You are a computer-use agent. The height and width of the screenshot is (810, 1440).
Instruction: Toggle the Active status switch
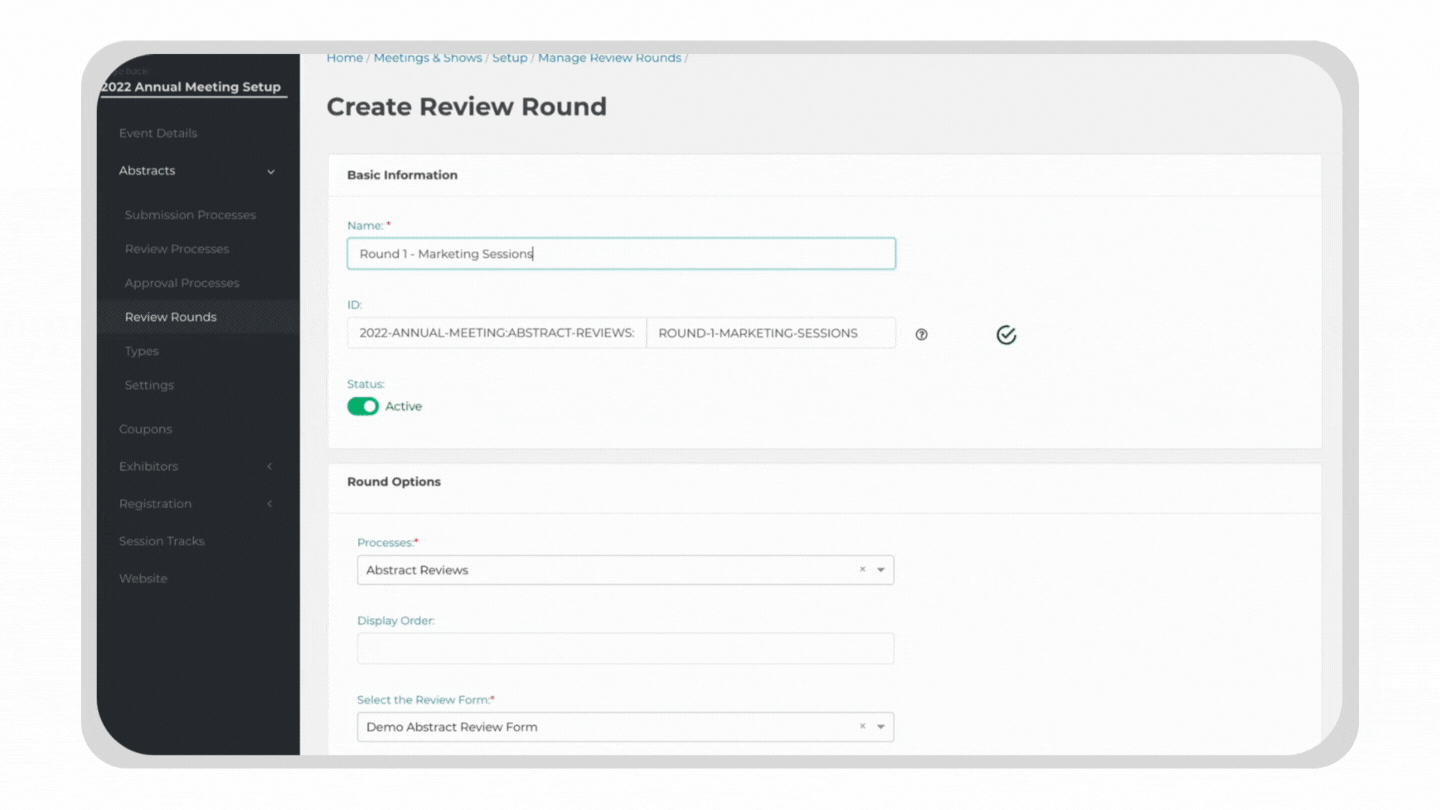[x=363, y=406]
